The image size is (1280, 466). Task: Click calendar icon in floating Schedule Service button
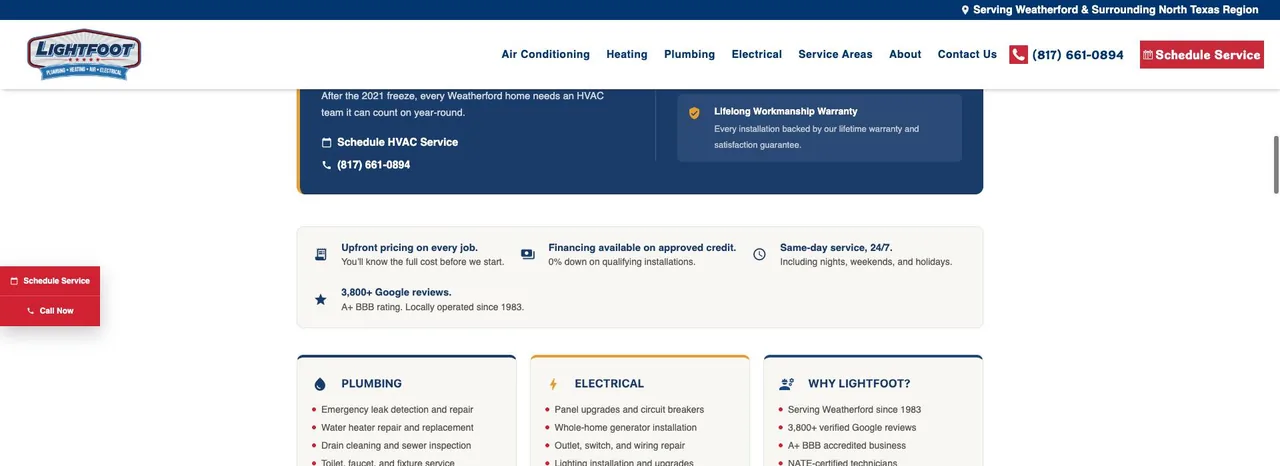[14, 281]
